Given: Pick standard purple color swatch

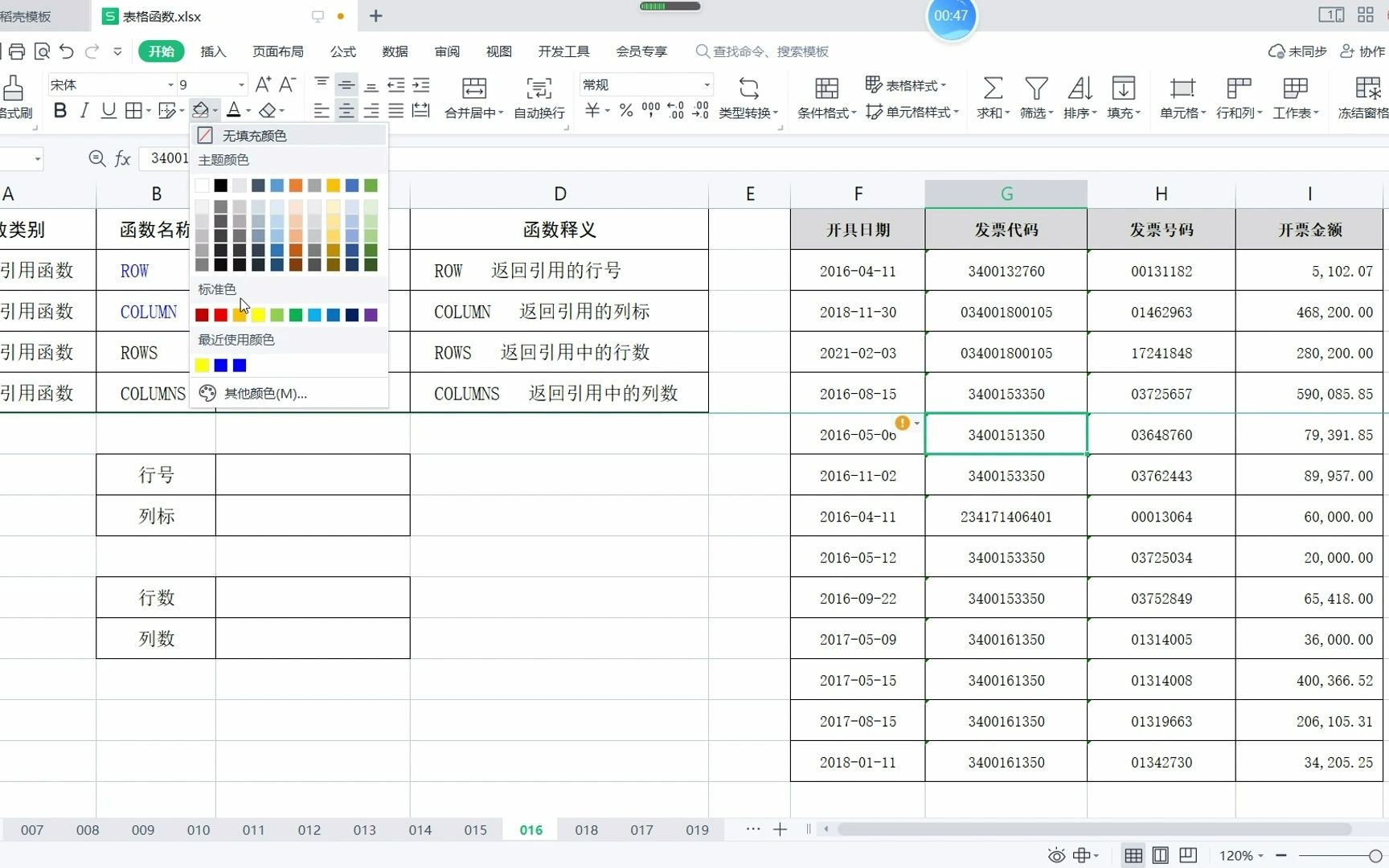Looking at the screenshot, I should (371, 315).
